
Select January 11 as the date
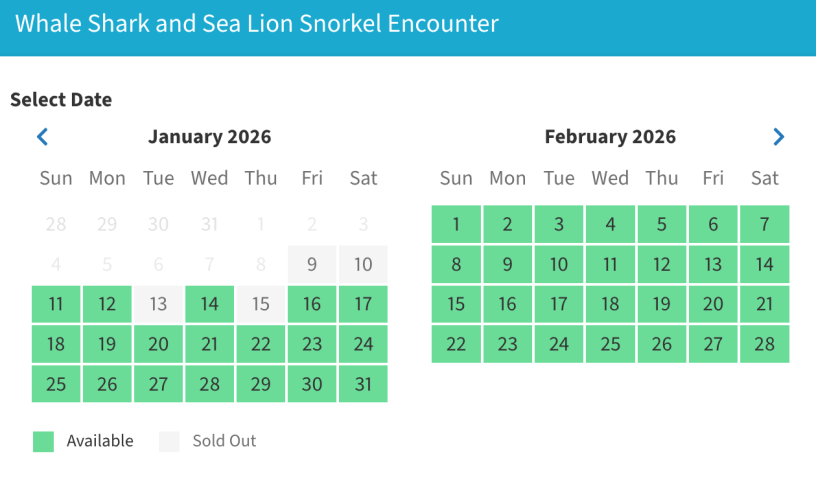[x=56, y=304]
